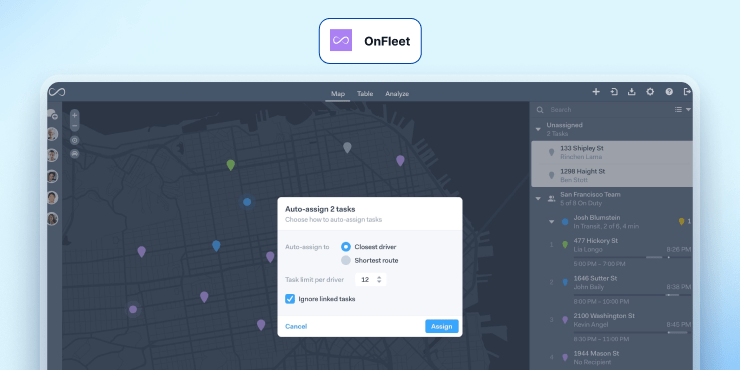740x370 pixels.
Task: Zoom in the map with plus
Action: coord(75,115)
